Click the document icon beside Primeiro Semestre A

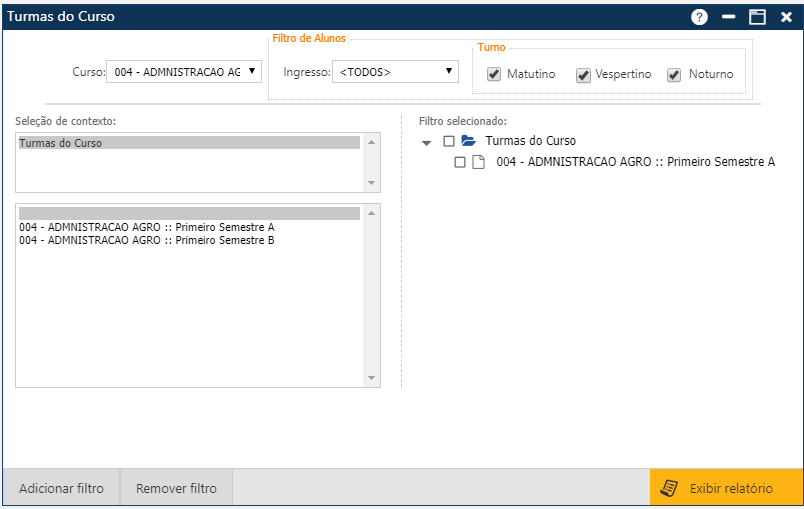coord(478,162)
